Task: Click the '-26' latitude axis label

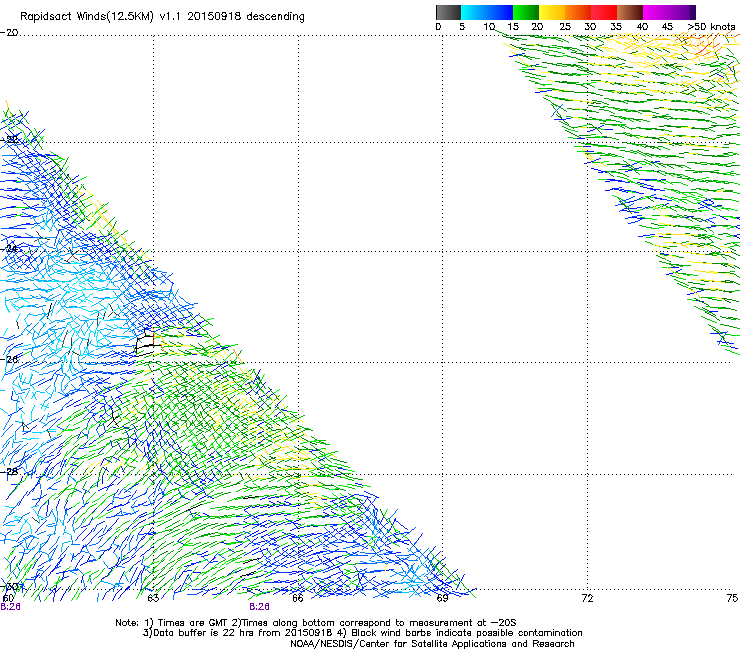Action: [9, 360]
